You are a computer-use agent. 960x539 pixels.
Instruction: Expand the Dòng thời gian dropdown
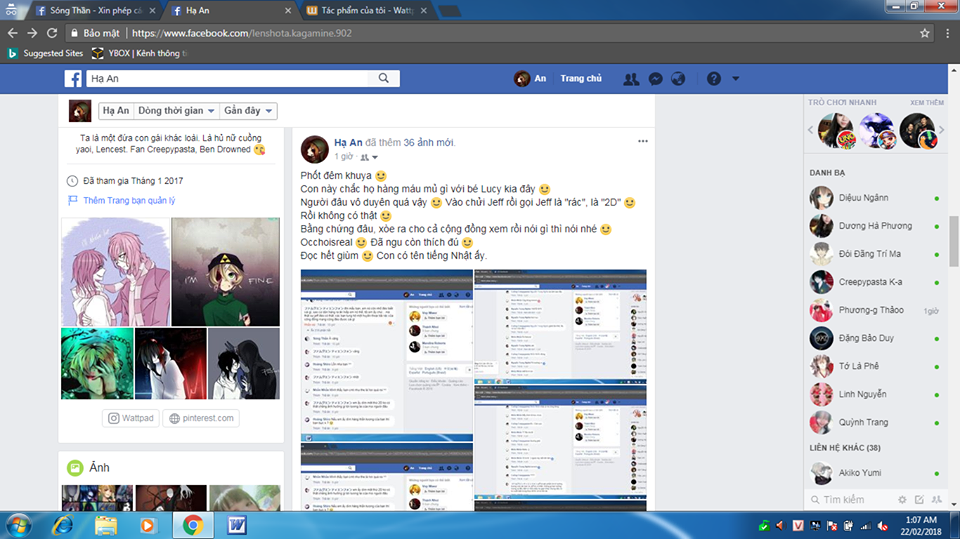[174, 111]
